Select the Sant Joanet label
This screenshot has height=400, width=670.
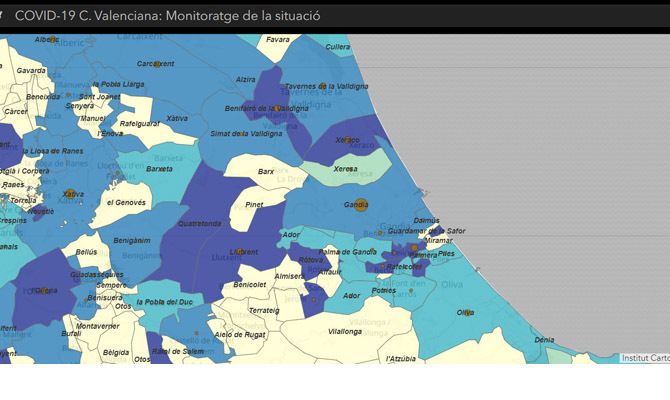[100, 97]
